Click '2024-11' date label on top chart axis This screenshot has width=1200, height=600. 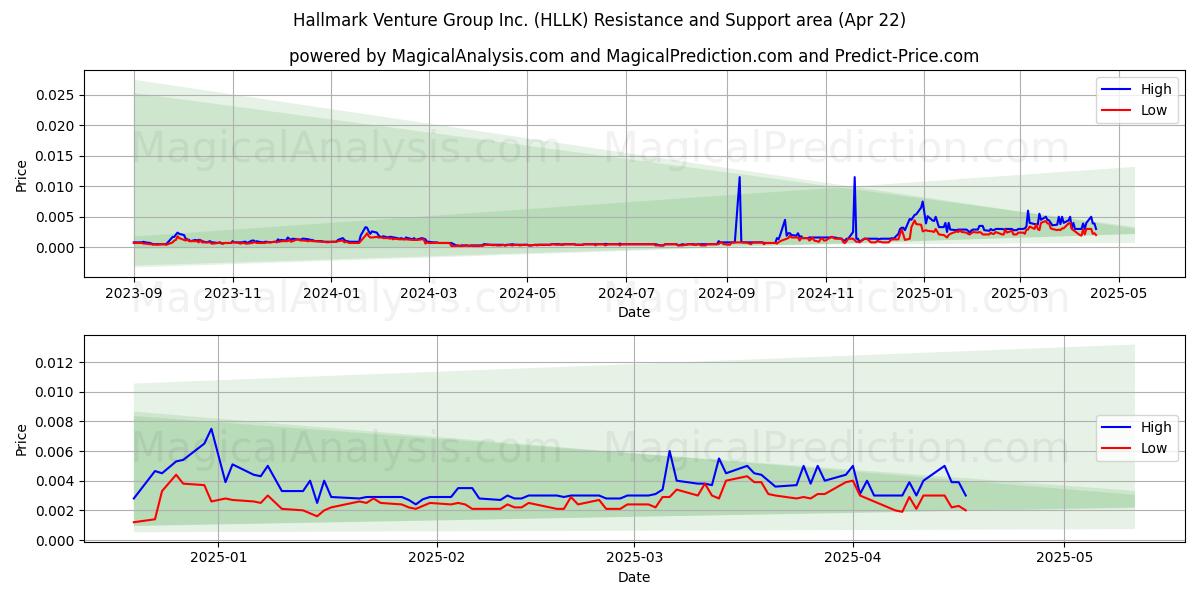(x=825, y=293)
